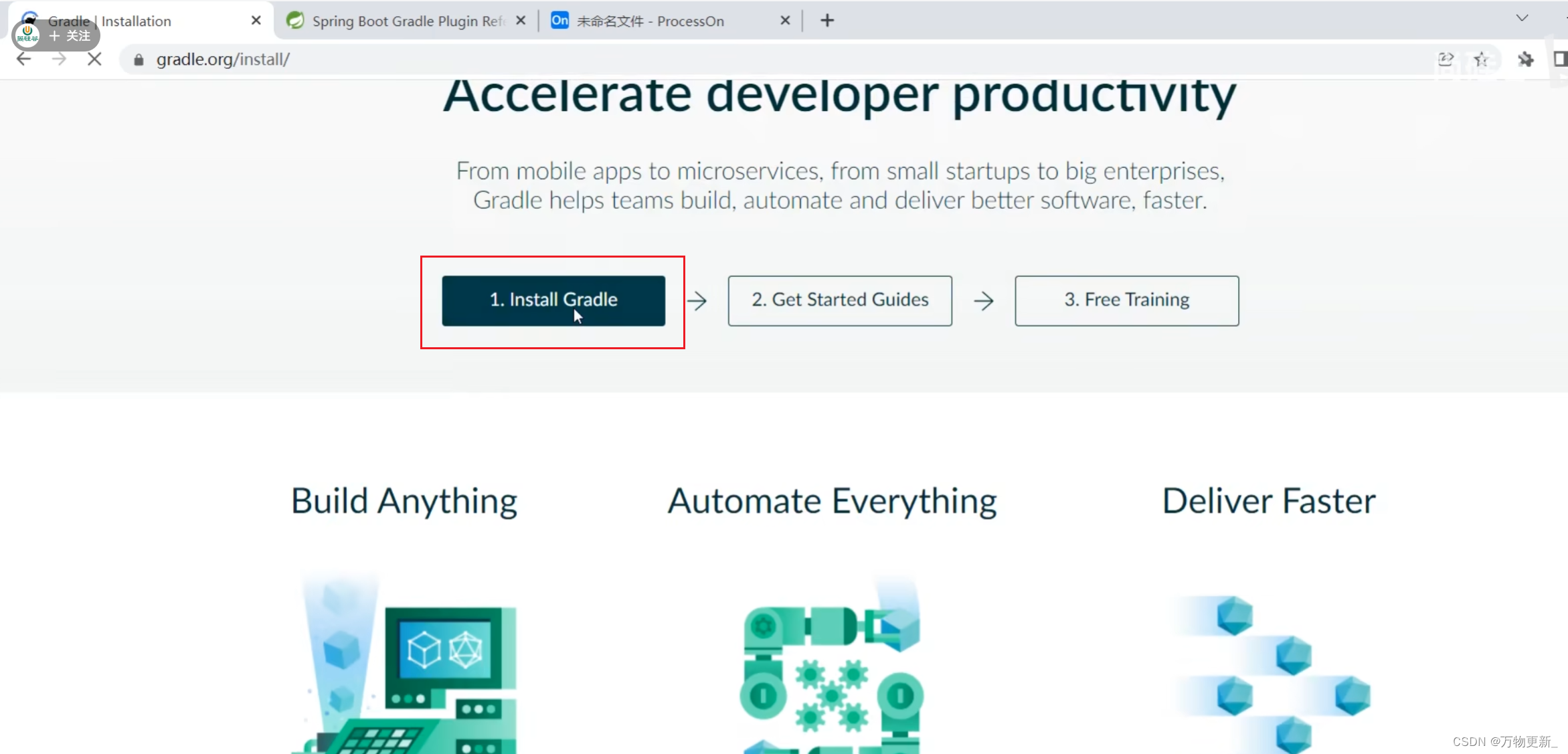The width and height of the screenshot is (1568, 754).
Task: Go back to the previous page
Action: (x=24, y=59)
